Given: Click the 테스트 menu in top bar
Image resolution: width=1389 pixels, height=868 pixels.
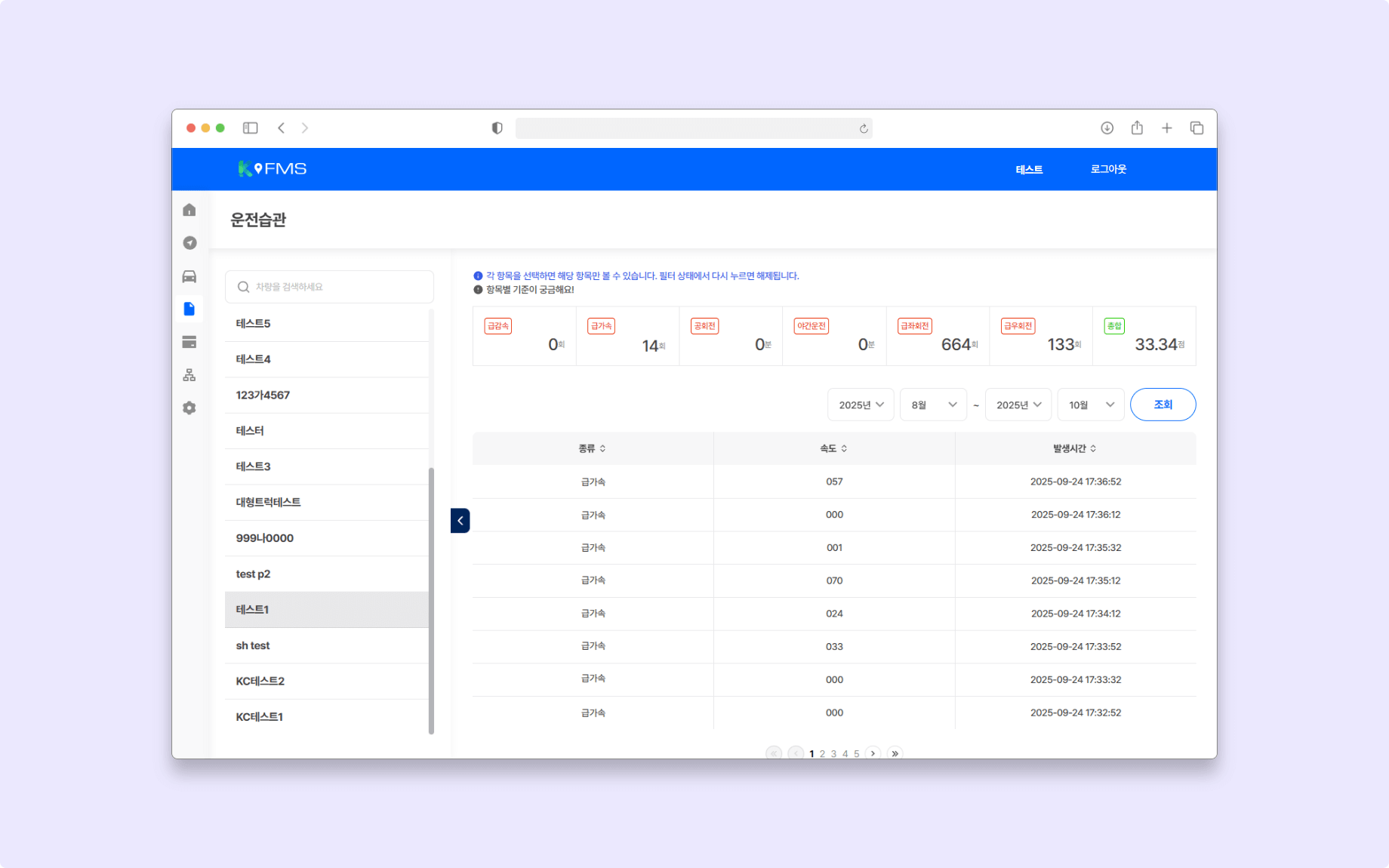Looking at the screenshot, I should coord(1029,169).
